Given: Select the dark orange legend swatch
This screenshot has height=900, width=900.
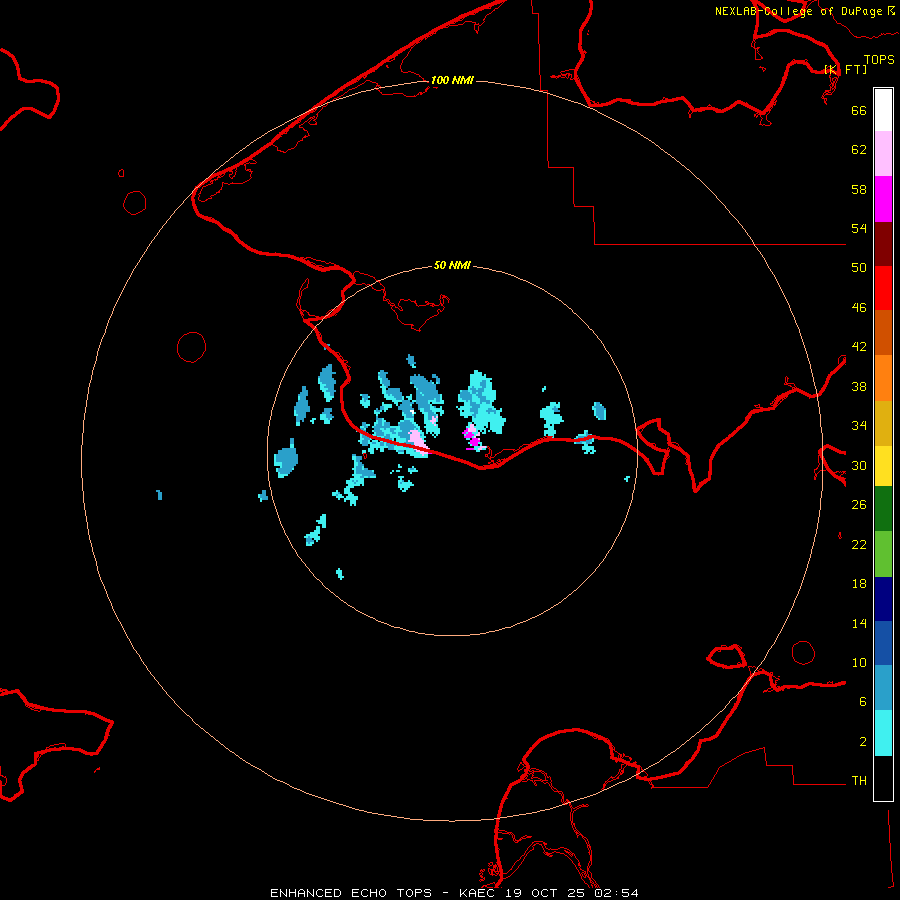Looking at the screenshot, I should [883, 332].
